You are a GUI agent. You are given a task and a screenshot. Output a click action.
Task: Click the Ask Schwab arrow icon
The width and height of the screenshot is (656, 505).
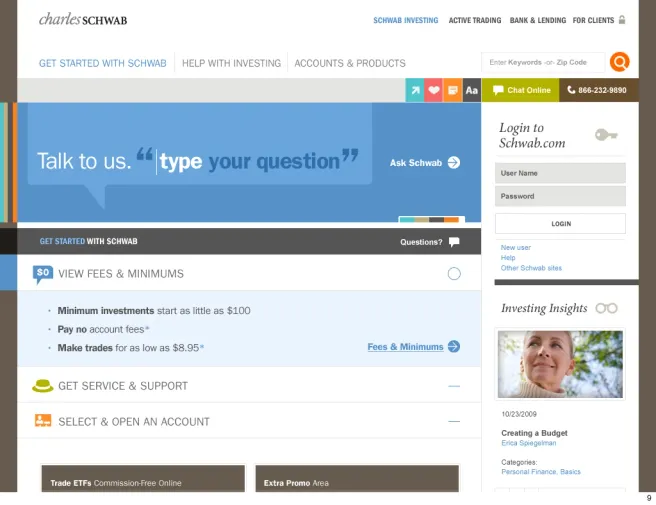(454, 162)
